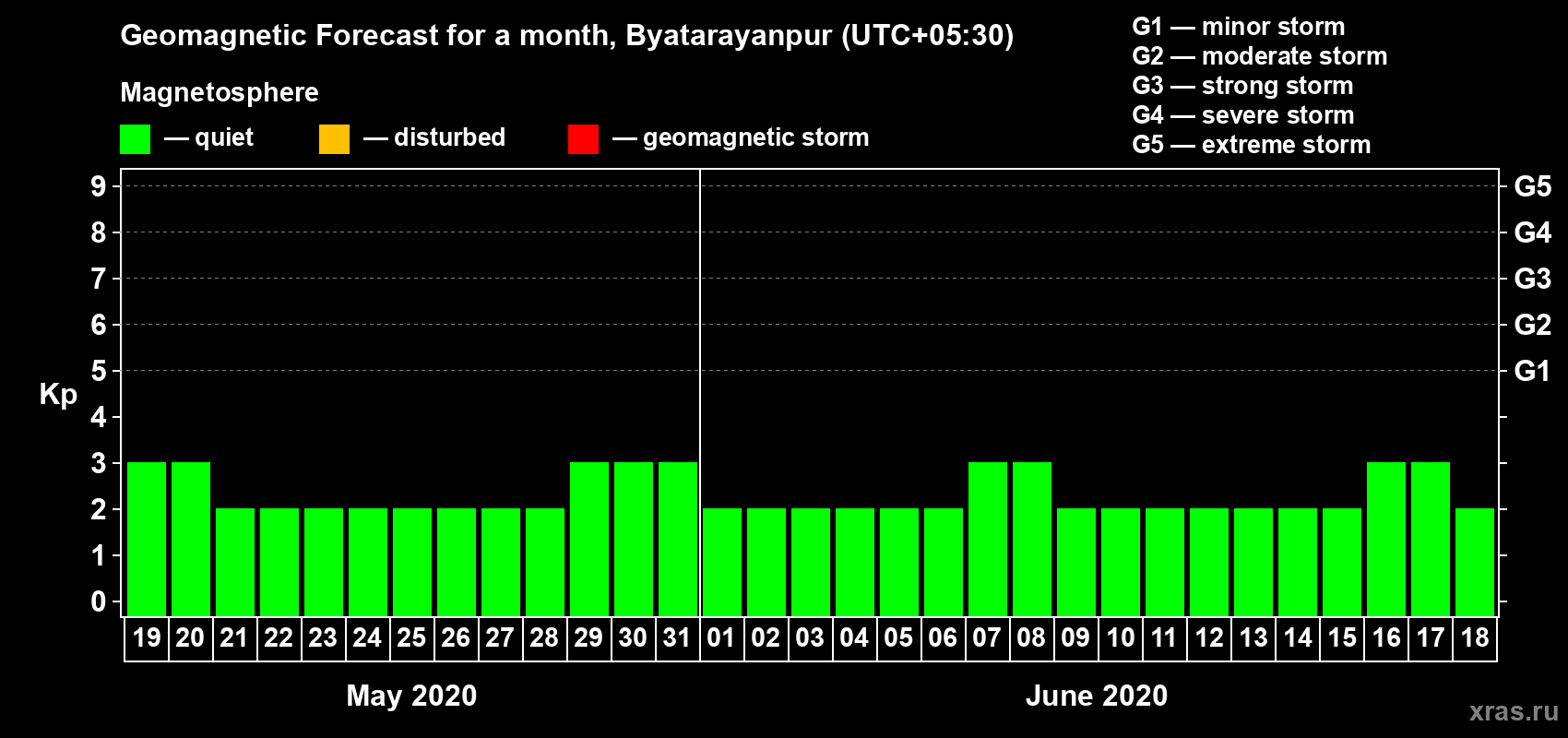Image resolution: width=1568 pixels, height=738 pixels.
Task: Select the bar for June 16
Action: click(x=1386, y=539)
